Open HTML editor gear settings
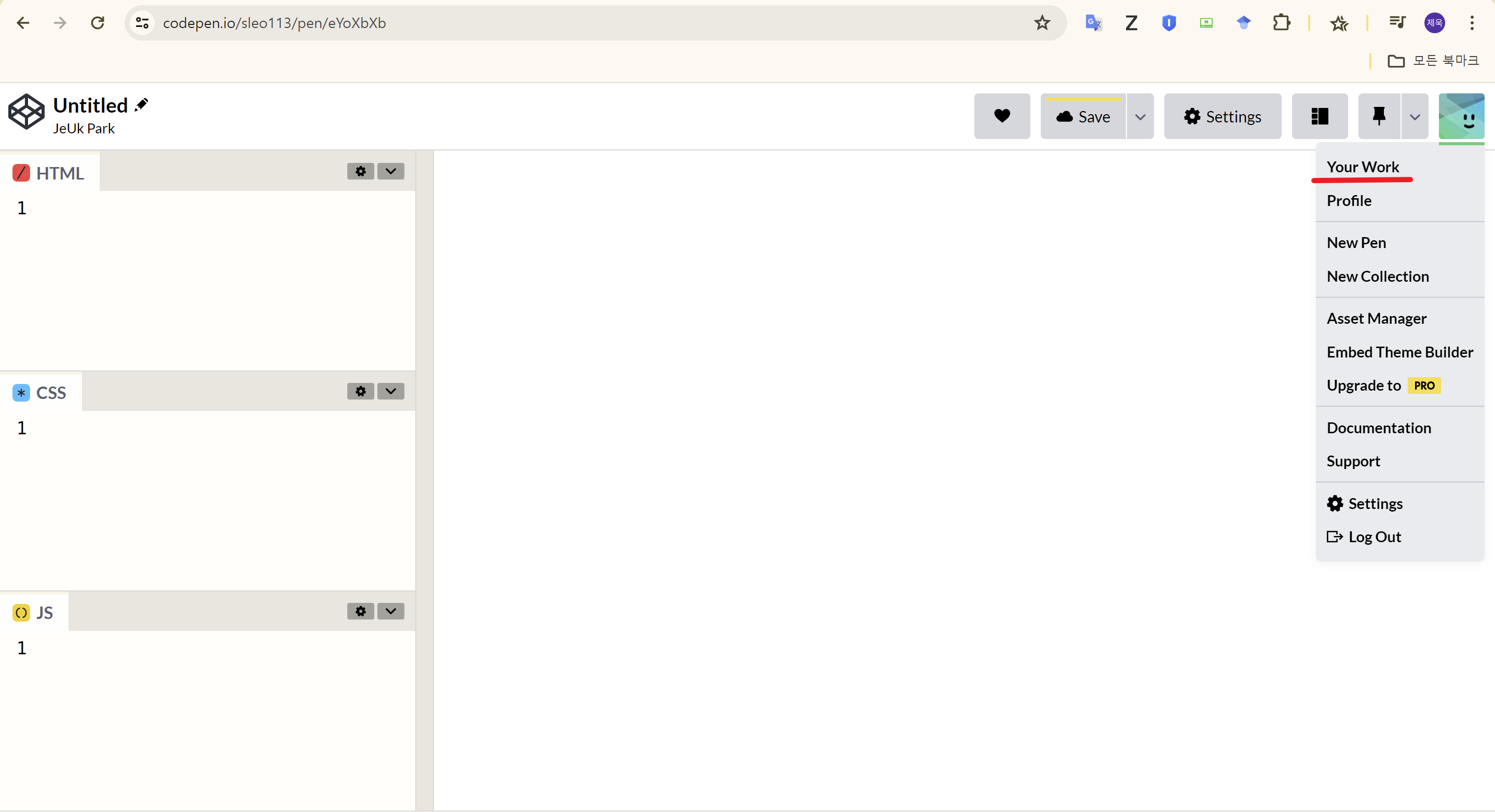Image resolution: width=1495 pixels, height=812 pixels. pyautogui.click(x=360, y=171)
